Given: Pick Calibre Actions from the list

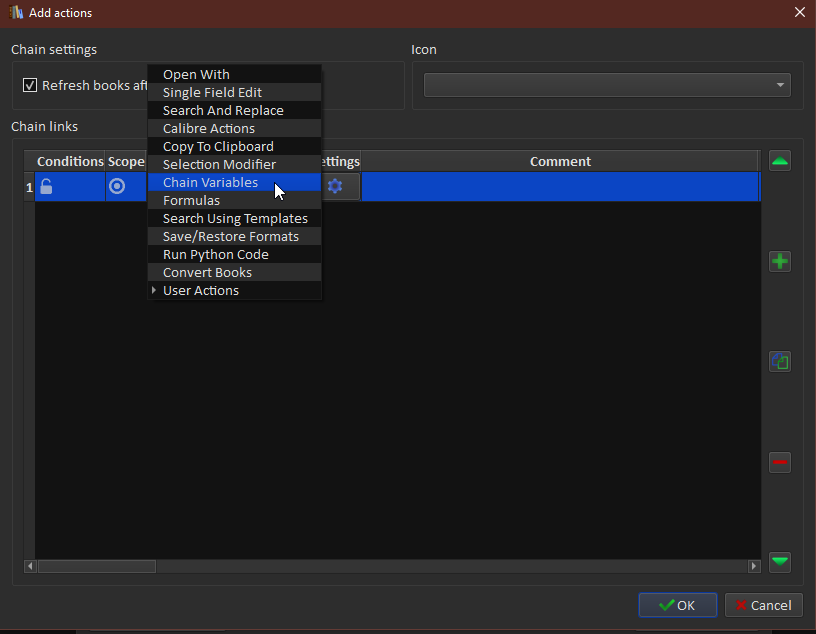Looking at the screenshot, I should pyautogui.click(x=234, y=128).
